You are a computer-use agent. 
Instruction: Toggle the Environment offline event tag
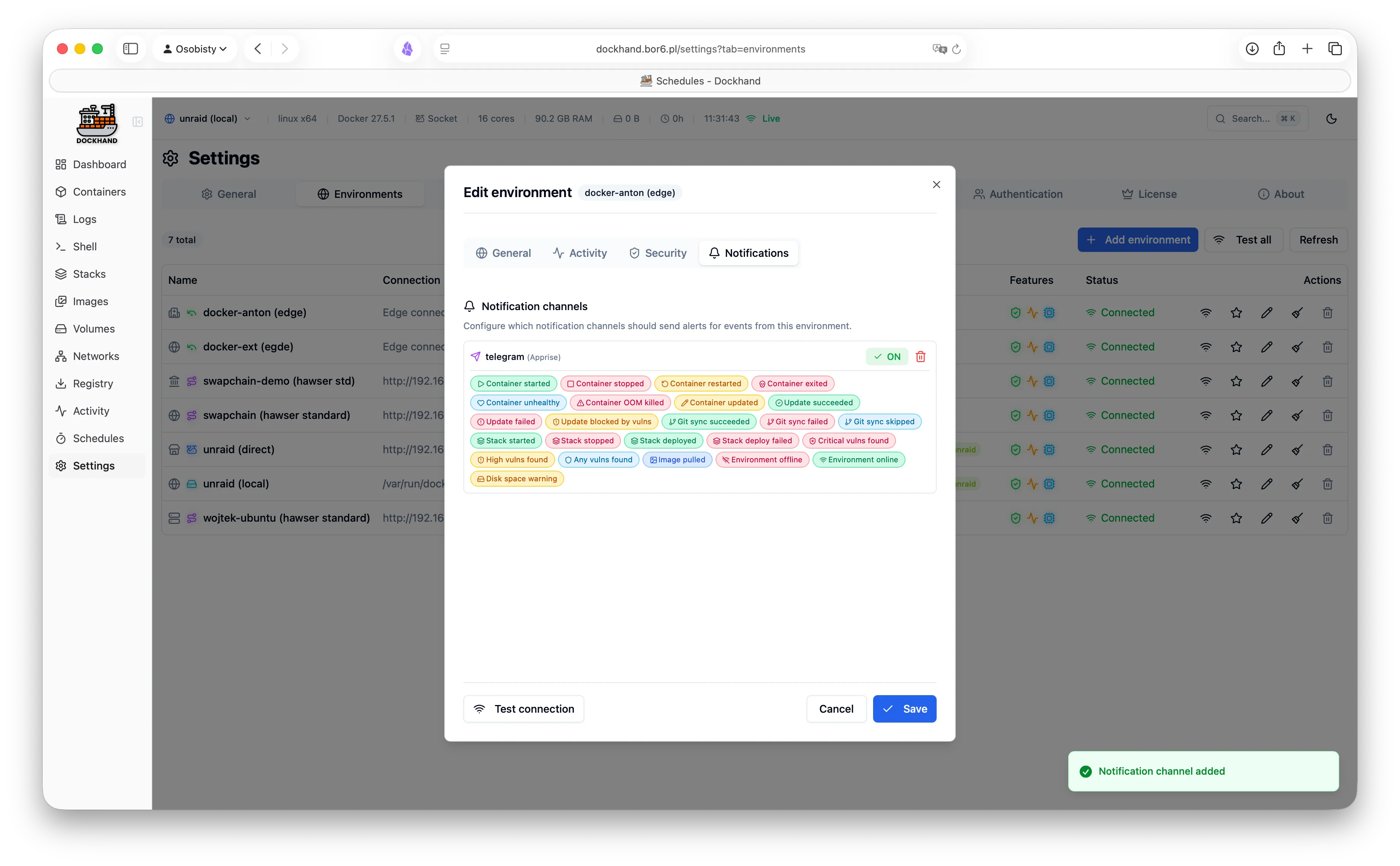[762, 460]
